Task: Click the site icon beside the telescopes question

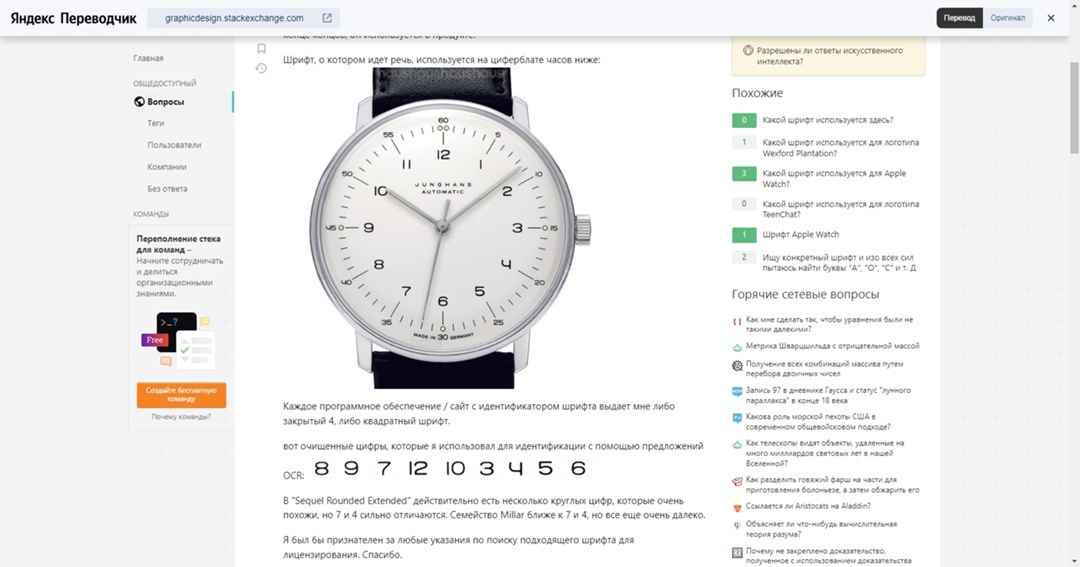Action: click(737, 444)
